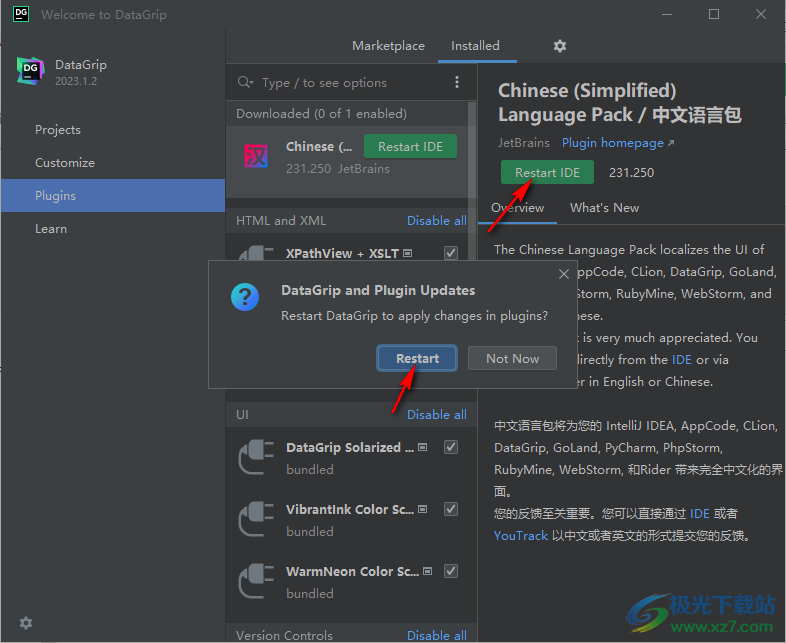Click the question mark icon in update dialog
Screen dimensions: 786x643
(x=245, y=297)
